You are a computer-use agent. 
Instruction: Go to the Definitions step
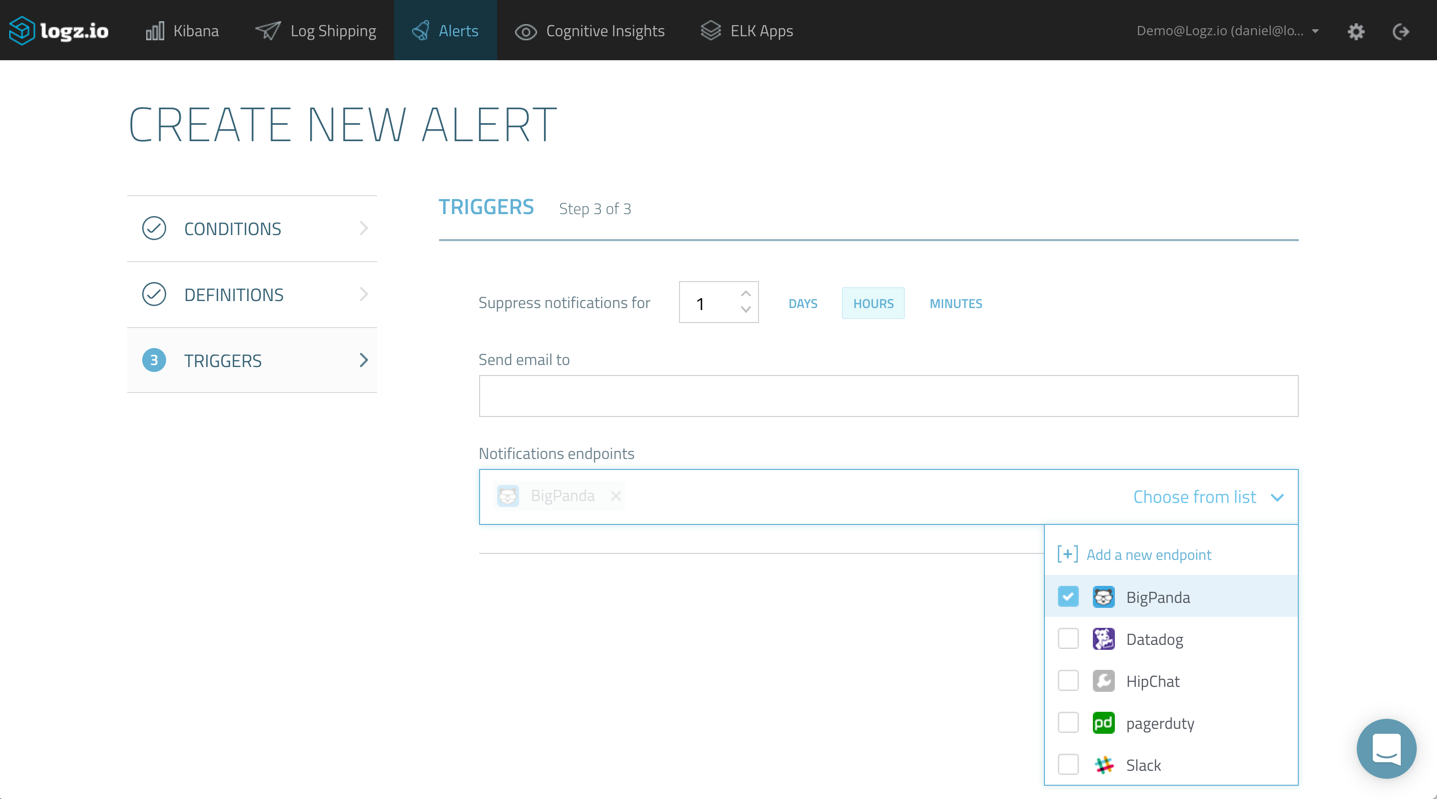[x=252, y=295]
